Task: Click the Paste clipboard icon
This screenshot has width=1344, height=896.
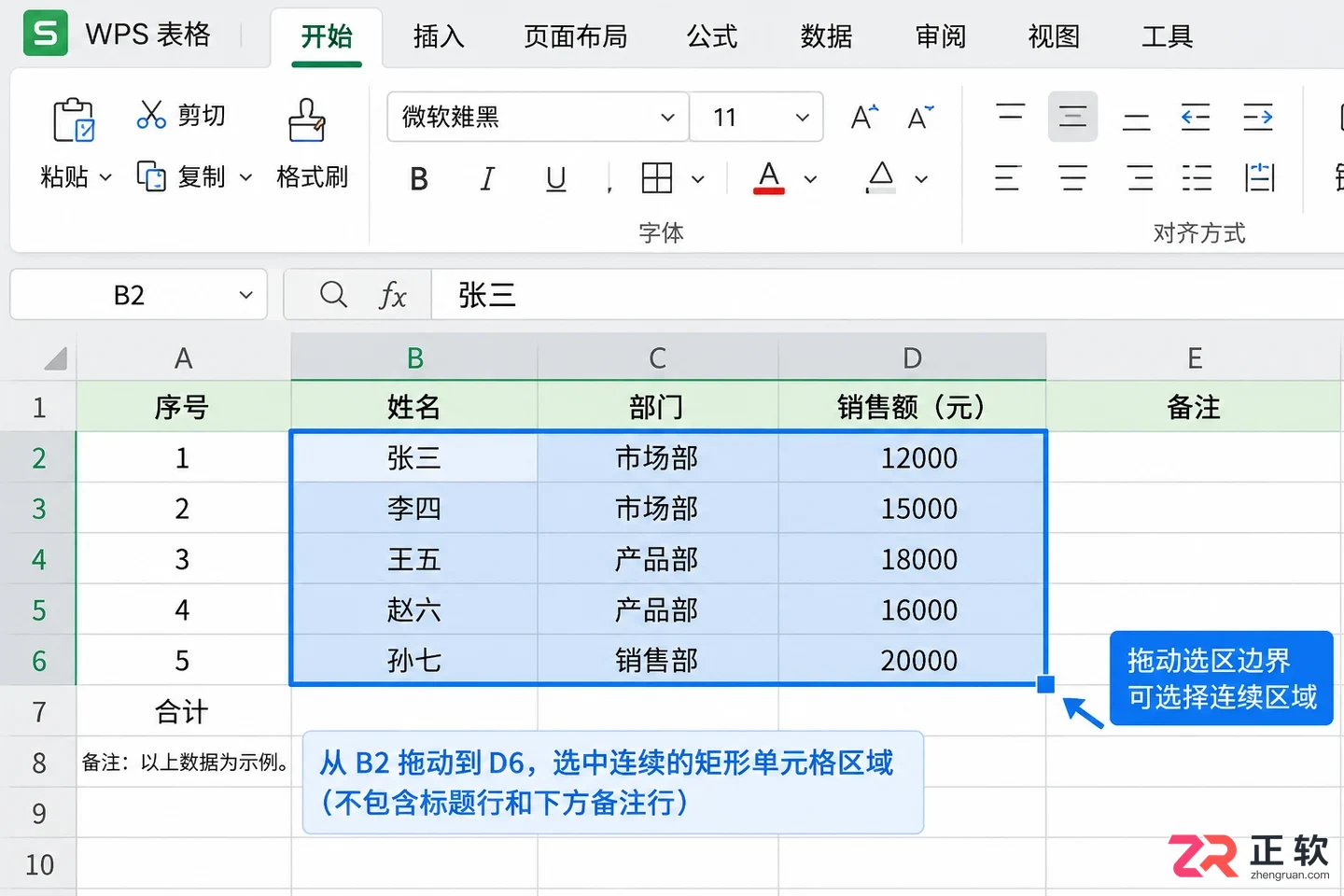Action: pos(74,119)
